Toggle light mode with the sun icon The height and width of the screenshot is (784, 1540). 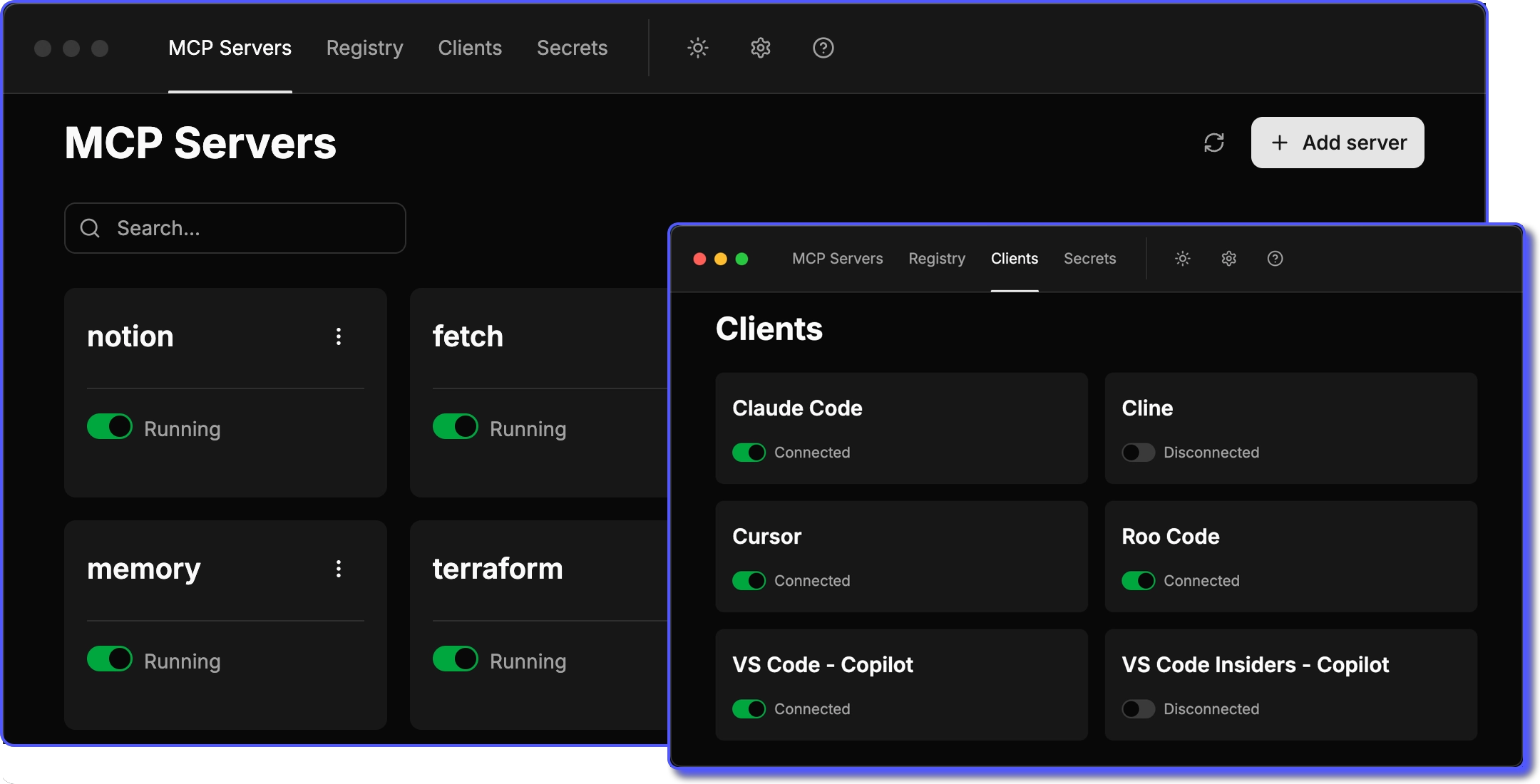tap(697, 48)
